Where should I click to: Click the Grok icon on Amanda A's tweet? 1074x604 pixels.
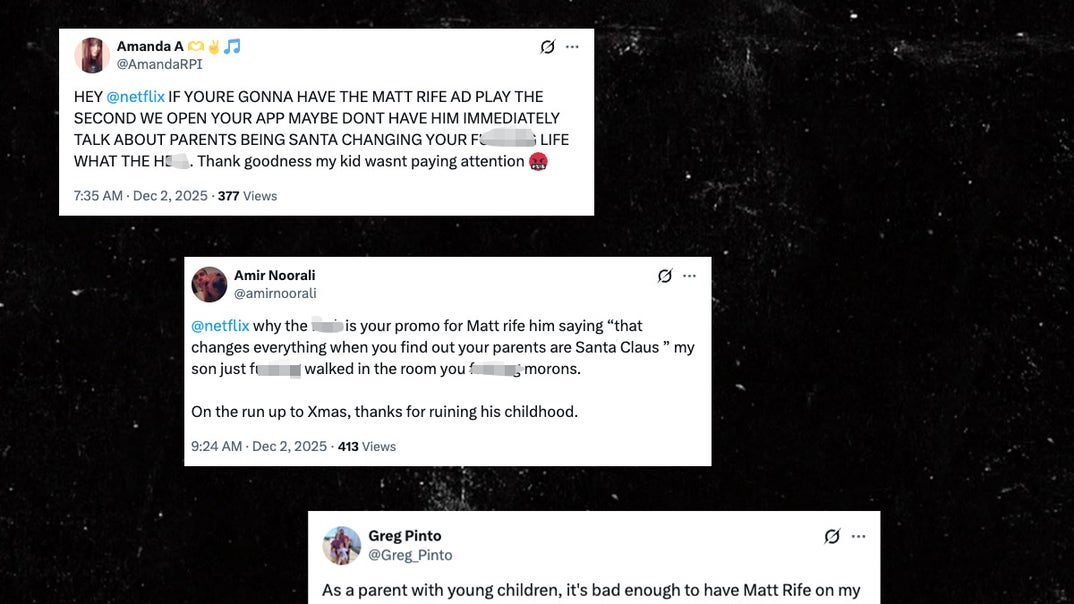(547, 47)
